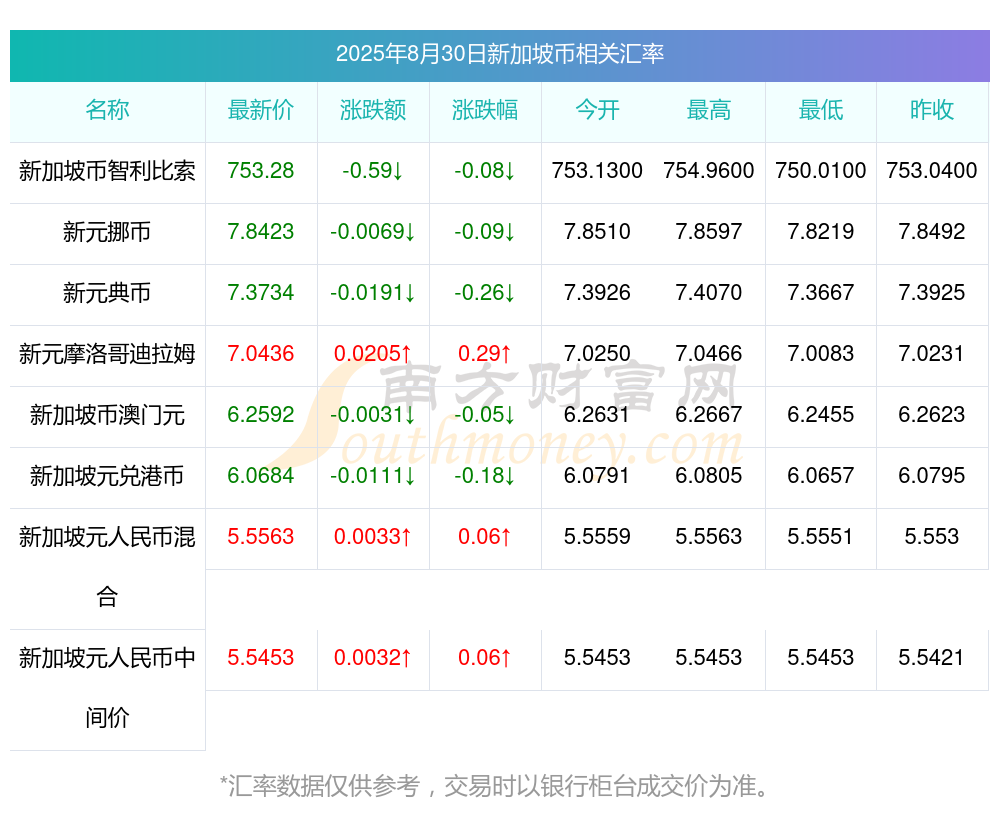Click the low value 750.0100
The image size is (1000, 817).
click(x=821, y=170)
